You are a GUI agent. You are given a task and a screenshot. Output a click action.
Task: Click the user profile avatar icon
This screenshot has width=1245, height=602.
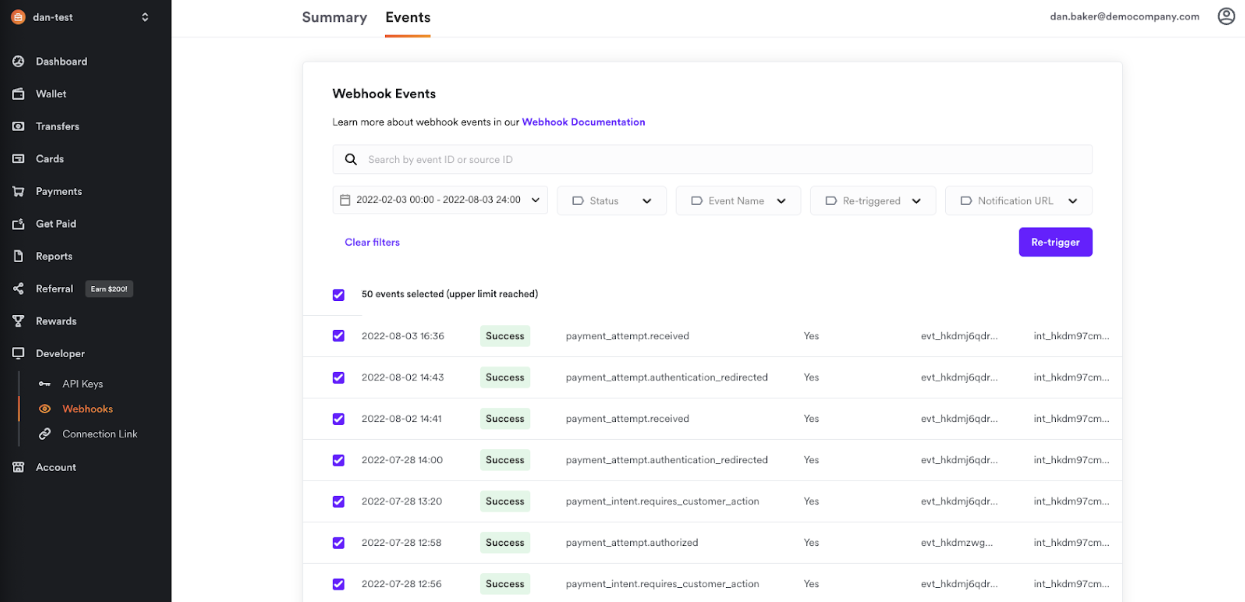(x=1226, y=17)
